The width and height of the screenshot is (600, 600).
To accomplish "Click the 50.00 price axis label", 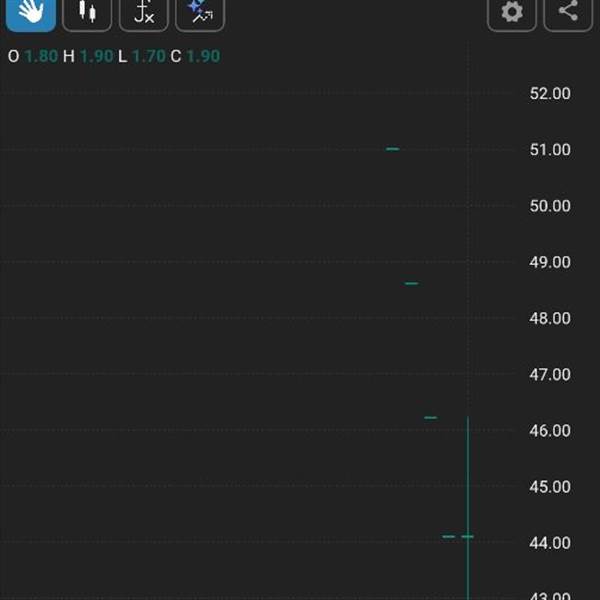I will tap(550, 206).
